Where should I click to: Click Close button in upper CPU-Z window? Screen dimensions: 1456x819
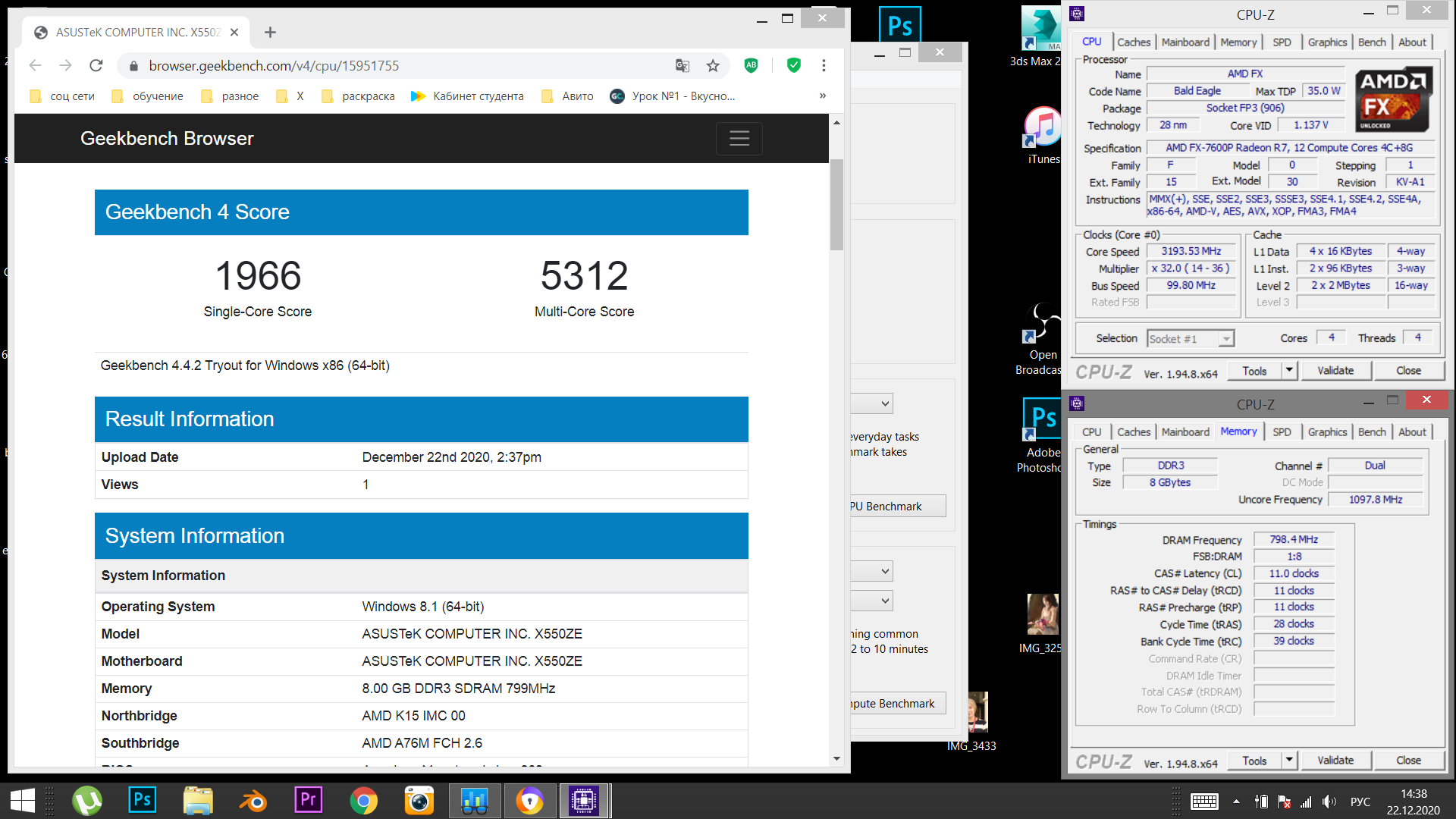coord(1408,371)
